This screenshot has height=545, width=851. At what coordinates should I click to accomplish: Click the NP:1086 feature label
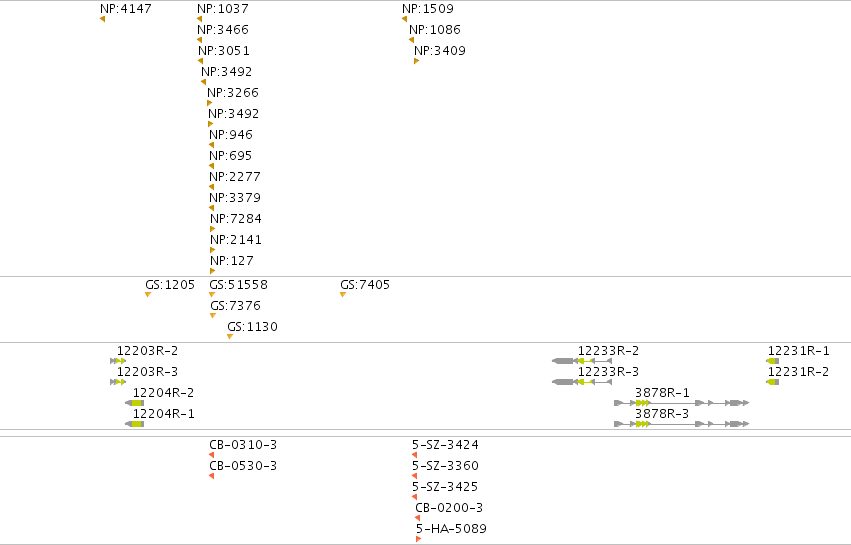tap(435, 30)
